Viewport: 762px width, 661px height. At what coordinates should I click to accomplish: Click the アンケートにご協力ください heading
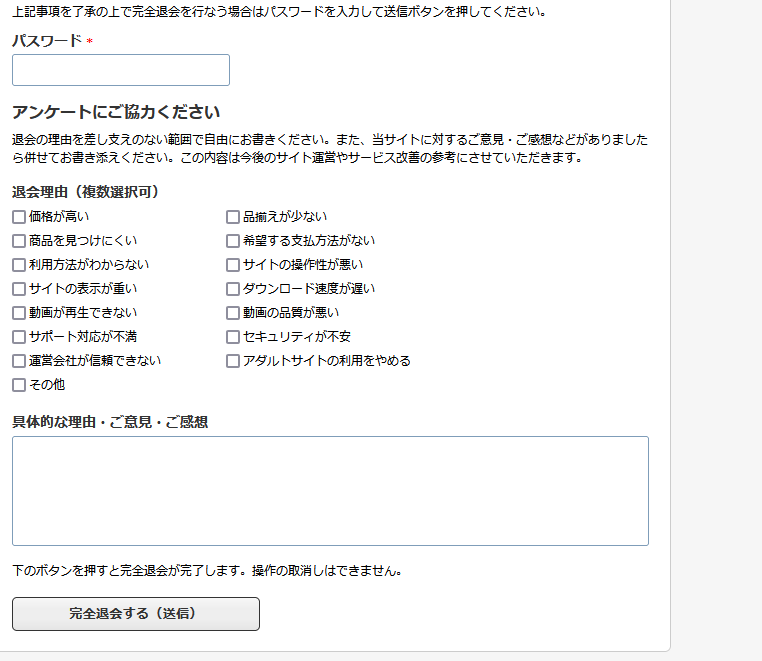[116, 112]
